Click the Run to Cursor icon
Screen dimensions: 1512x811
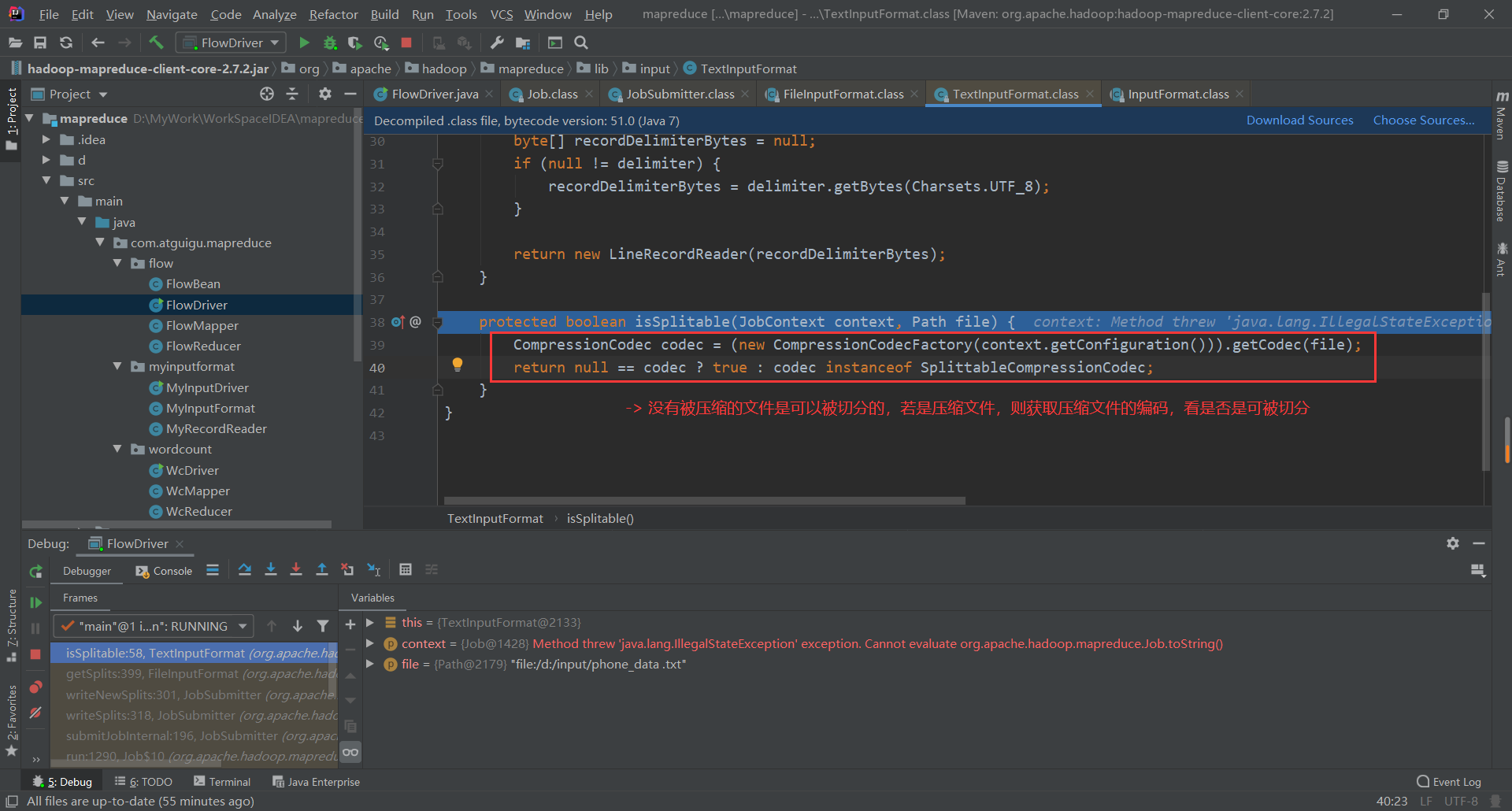pos(374,569)
